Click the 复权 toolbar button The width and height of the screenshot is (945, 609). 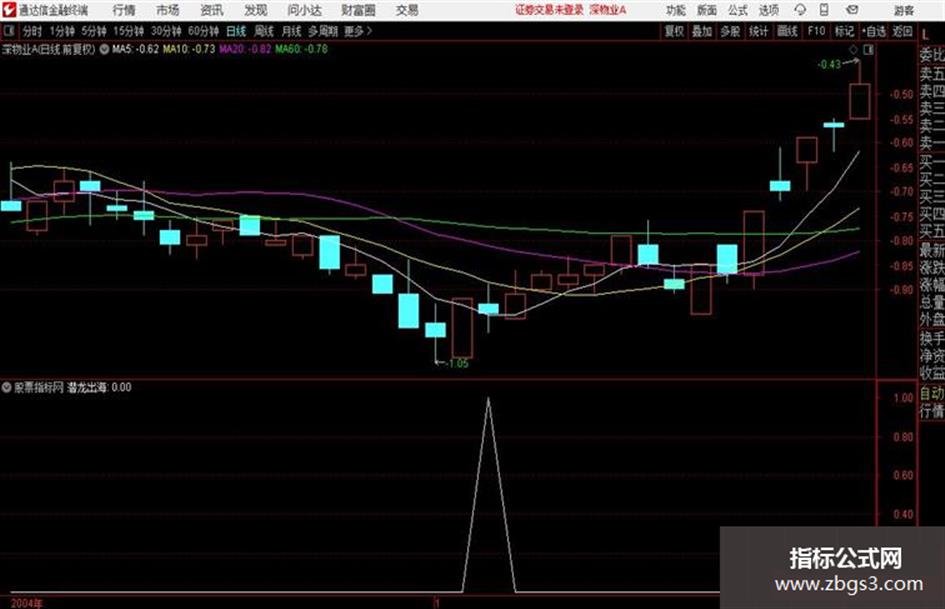[x=674, y=31]
